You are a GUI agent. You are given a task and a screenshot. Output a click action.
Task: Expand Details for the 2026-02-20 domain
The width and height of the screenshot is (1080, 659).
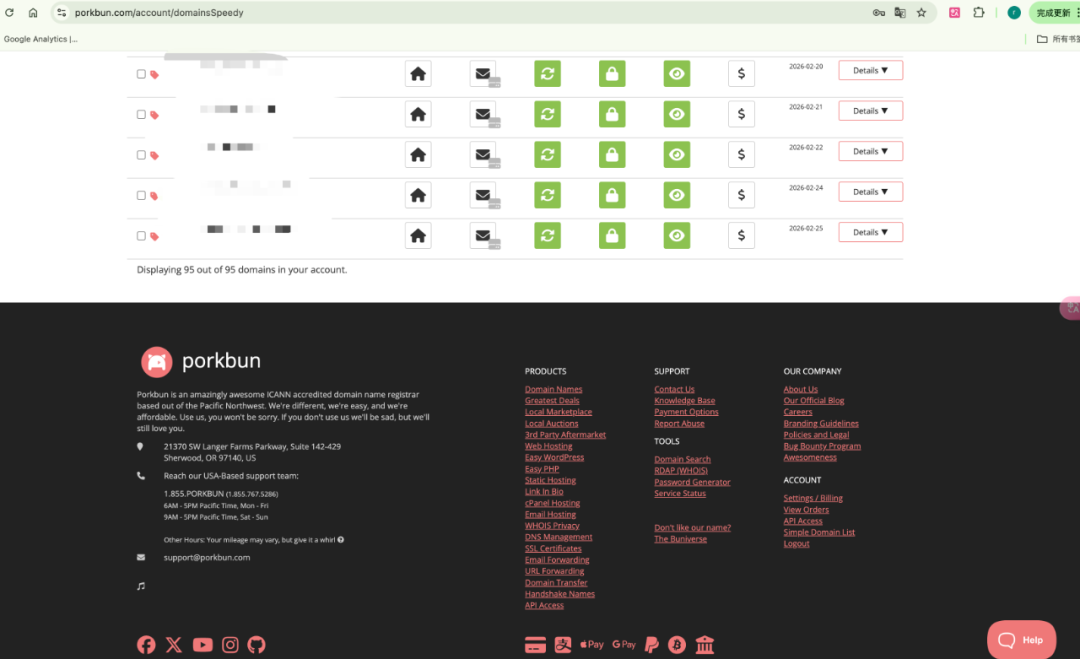(870, 71)
